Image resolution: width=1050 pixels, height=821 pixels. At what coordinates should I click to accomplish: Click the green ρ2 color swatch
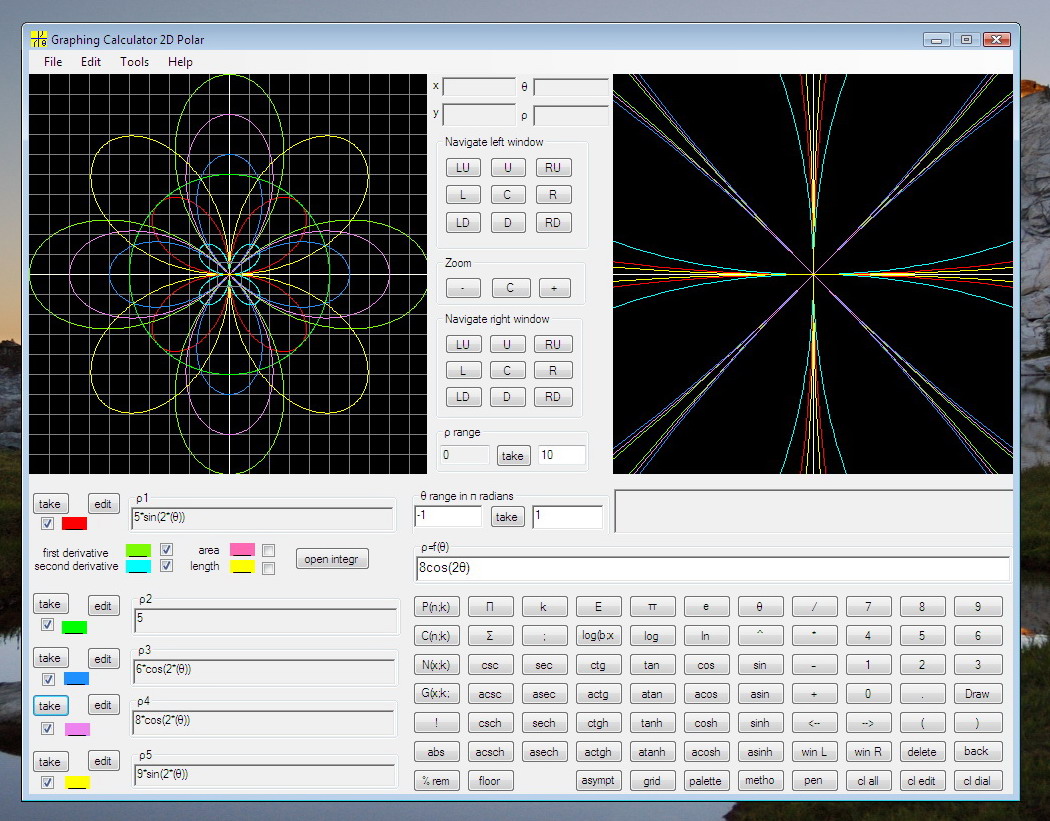coord(74,627)
